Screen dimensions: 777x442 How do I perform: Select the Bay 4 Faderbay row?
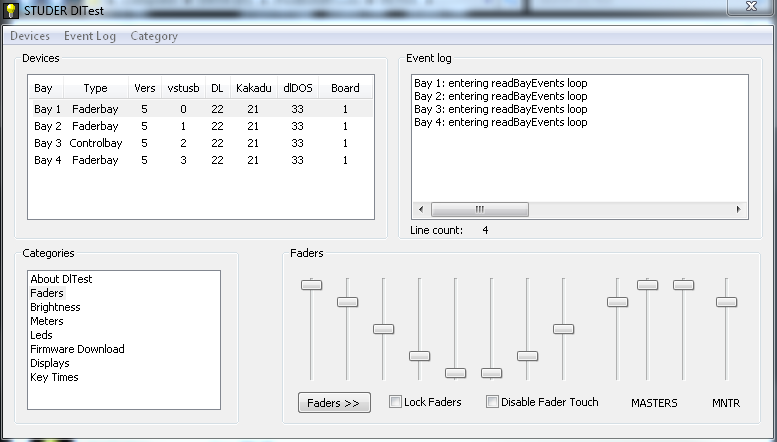pos(202,160)
